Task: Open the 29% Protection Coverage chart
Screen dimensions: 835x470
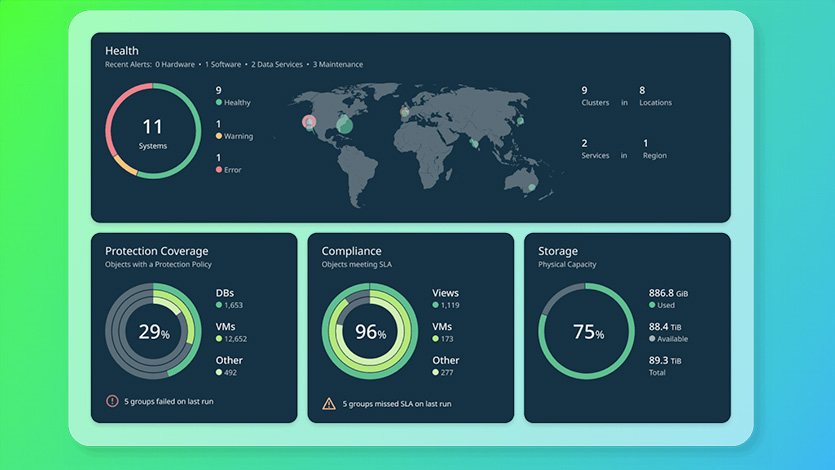Action: (x=153, y=331)
